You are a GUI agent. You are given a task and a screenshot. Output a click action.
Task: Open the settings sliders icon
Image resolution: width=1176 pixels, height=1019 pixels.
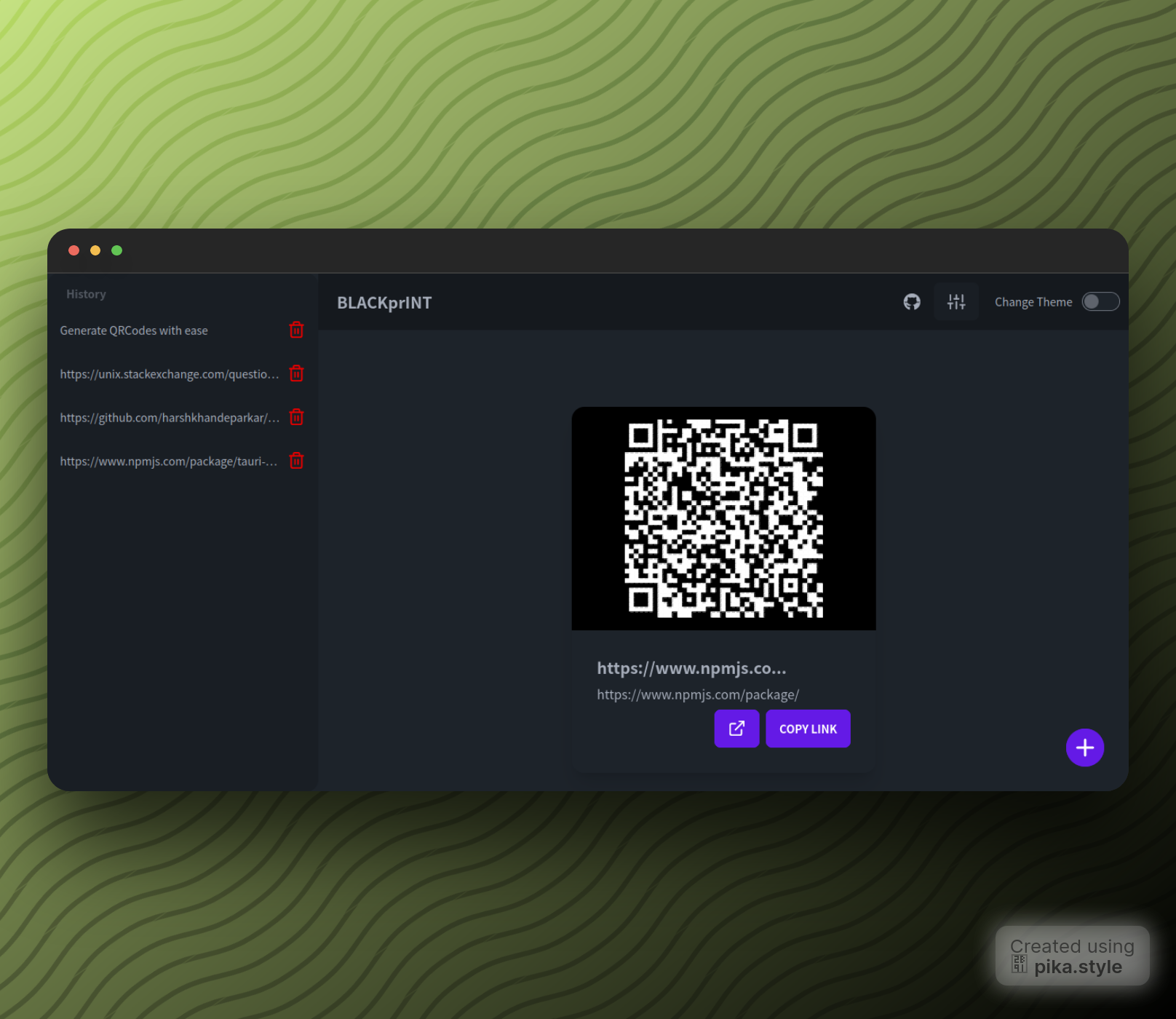point(956,301)
